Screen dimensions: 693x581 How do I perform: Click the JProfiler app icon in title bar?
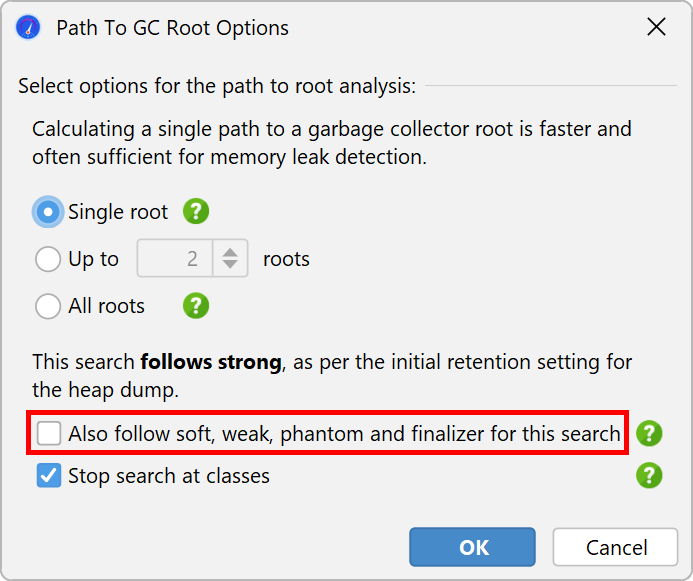pyautogui.click(x=28, y=27)
